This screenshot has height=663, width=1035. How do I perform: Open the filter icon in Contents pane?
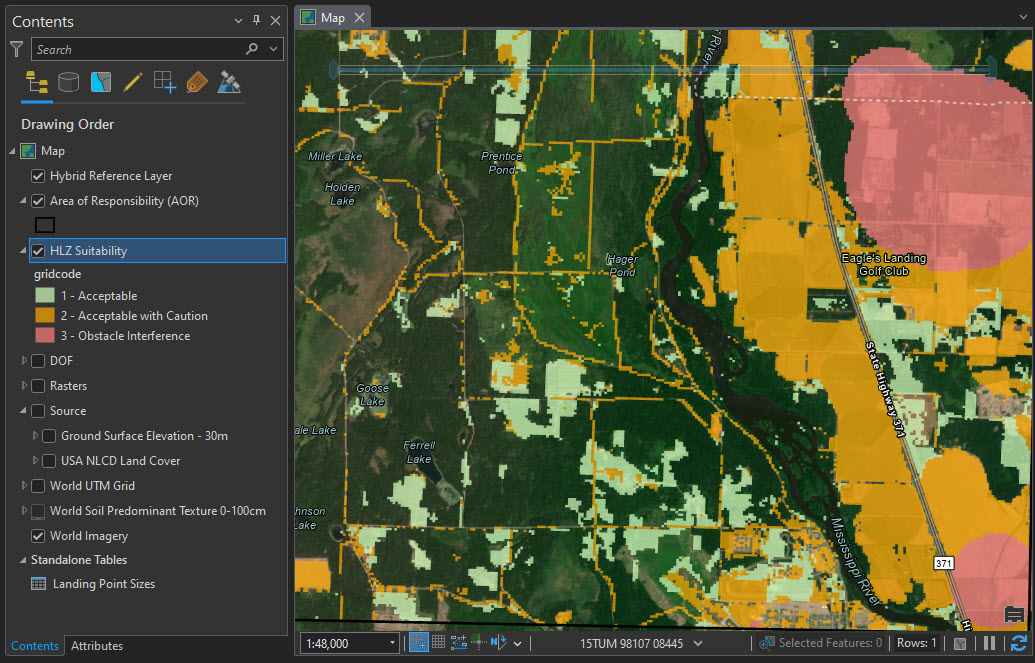(16, 48)
